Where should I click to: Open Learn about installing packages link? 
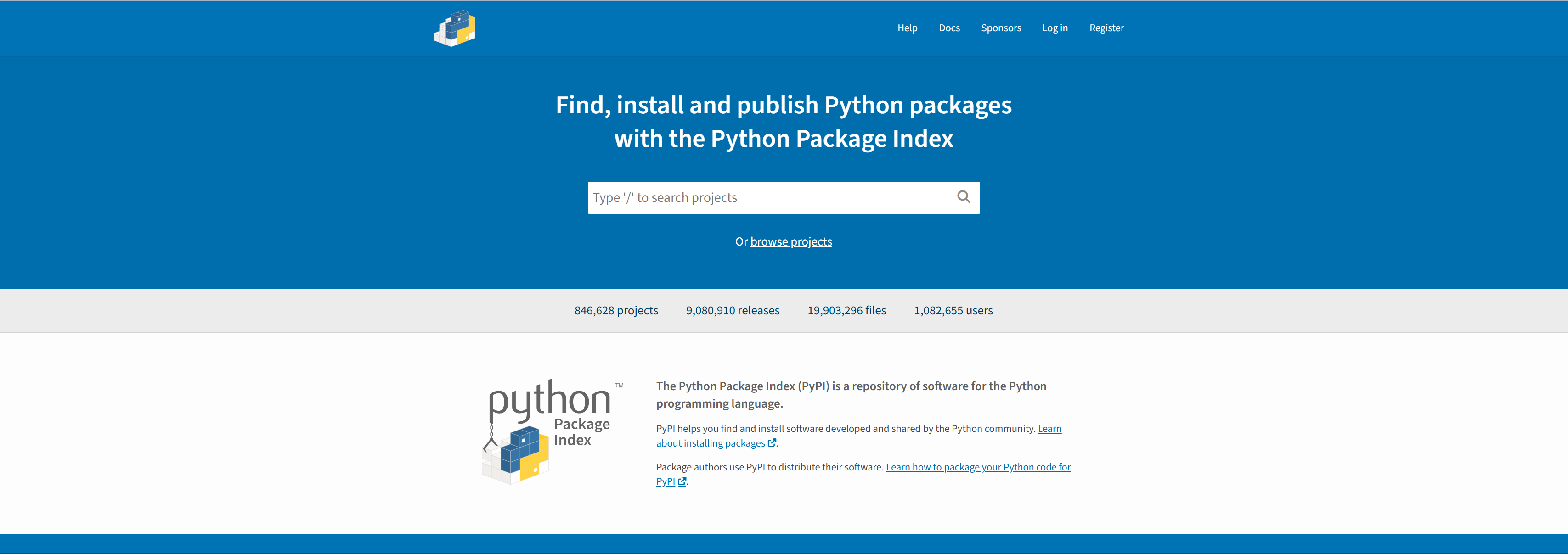click(x=858, y=436)
